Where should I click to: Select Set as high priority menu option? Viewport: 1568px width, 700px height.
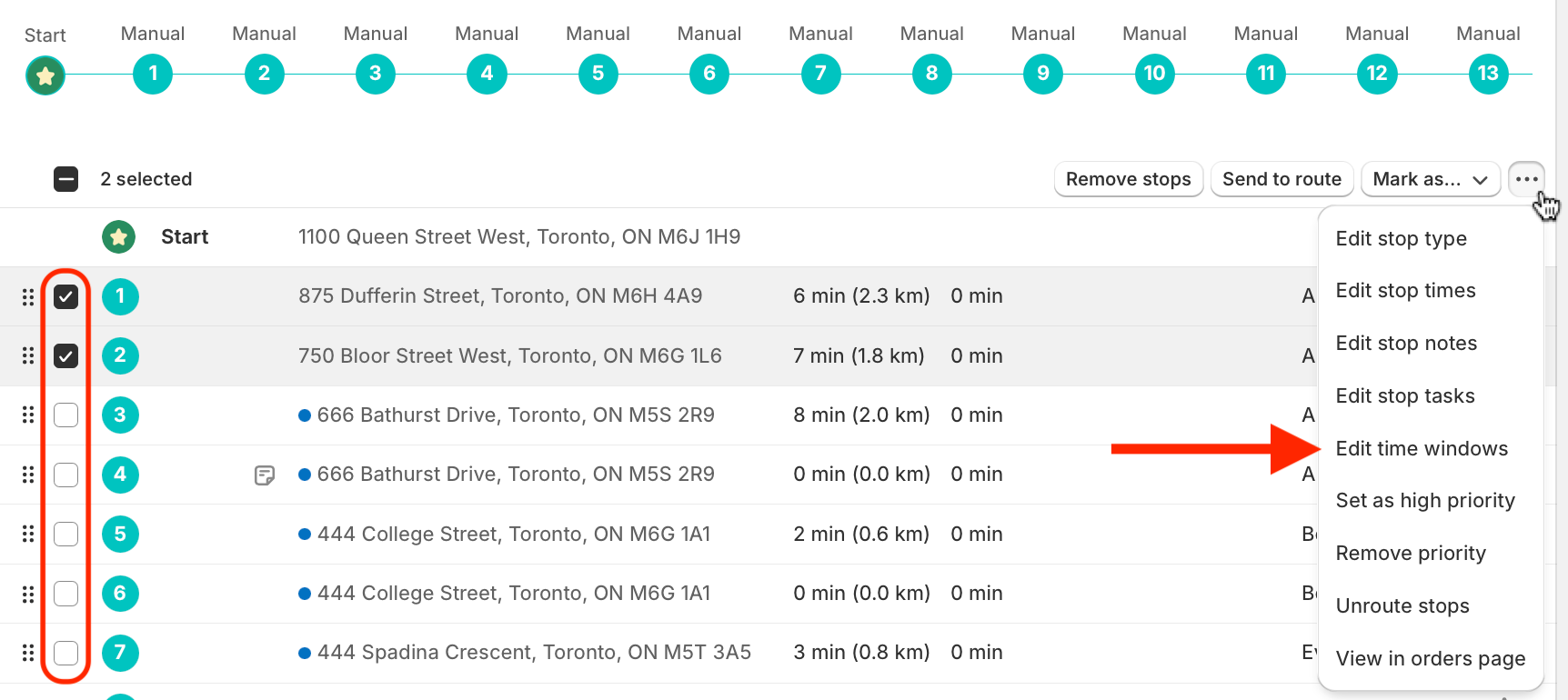(1425, 501)
